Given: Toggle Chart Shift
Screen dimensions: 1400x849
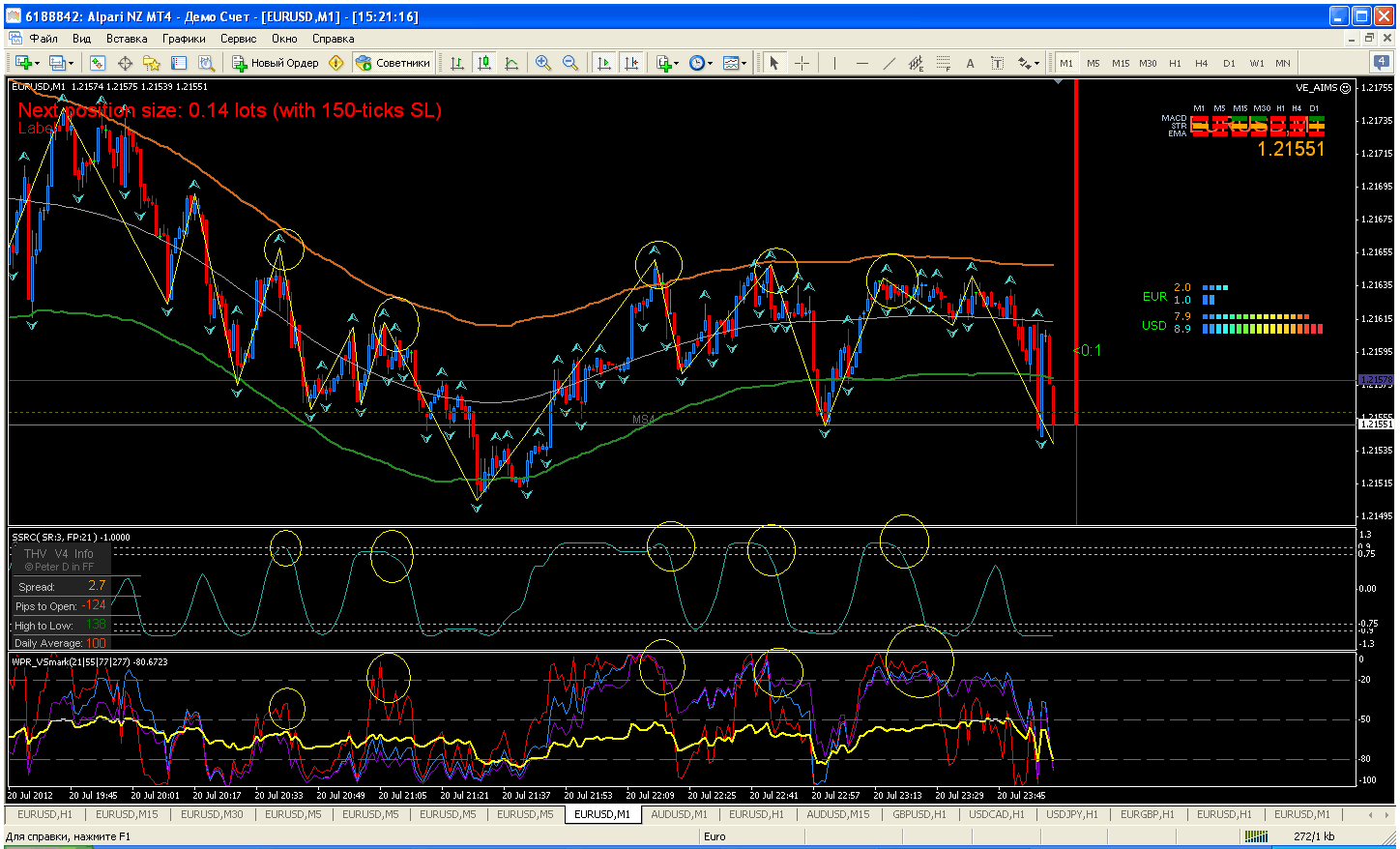Looking at the screenshot, I should 631,63.
